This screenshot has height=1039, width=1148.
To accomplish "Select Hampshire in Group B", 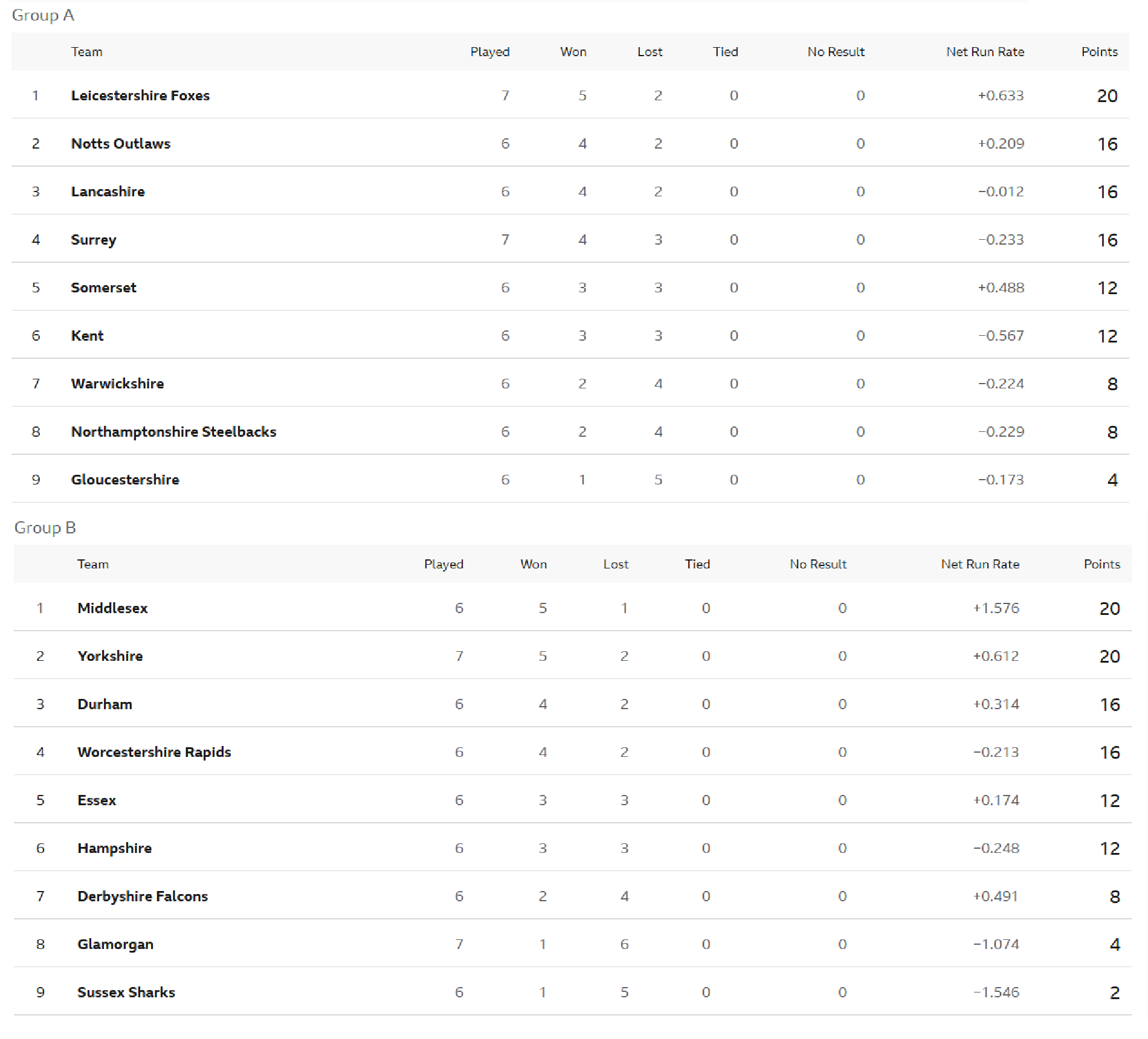I will pos(114,848).
